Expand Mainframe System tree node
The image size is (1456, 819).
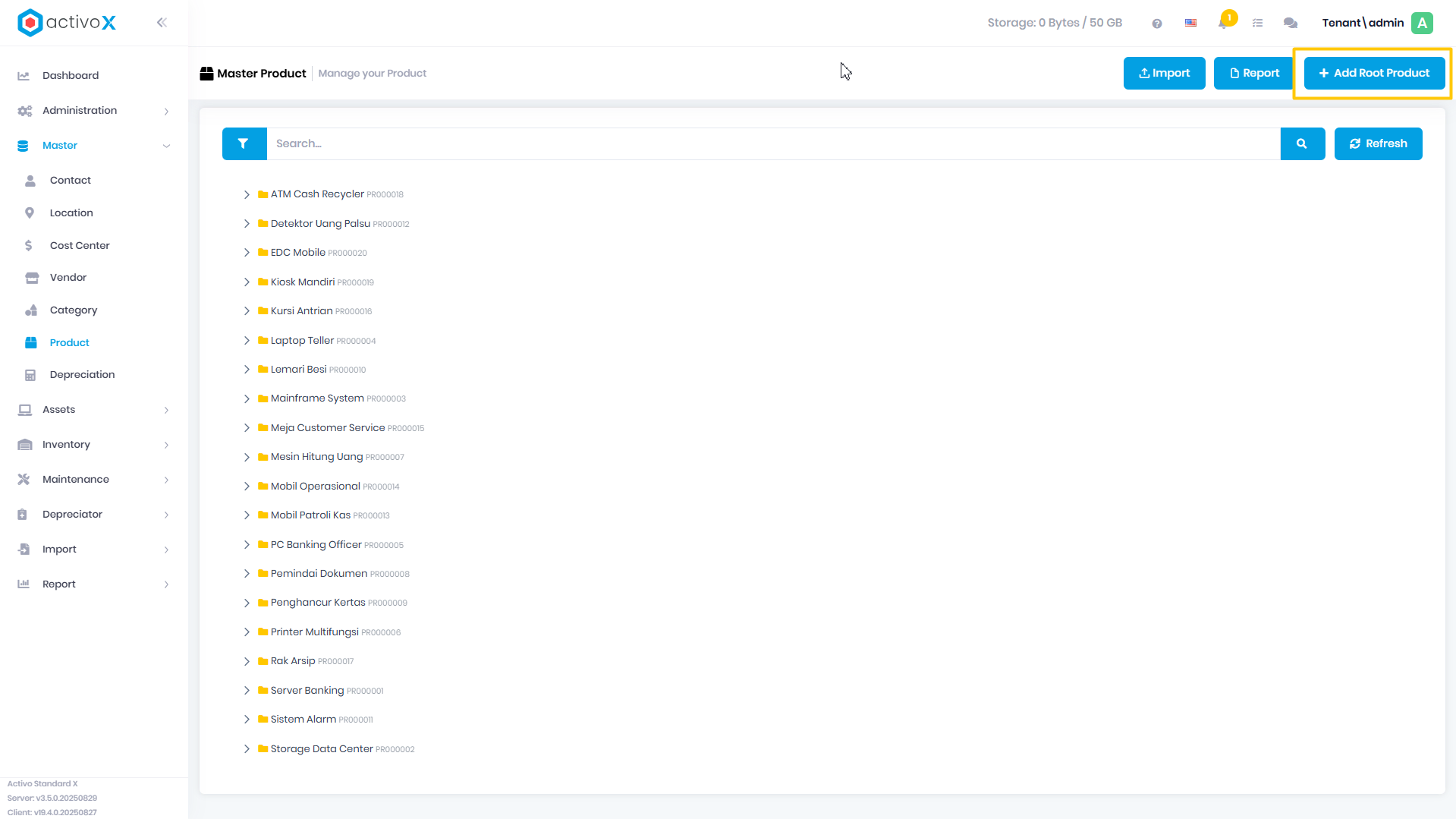(x=247, y=398)
